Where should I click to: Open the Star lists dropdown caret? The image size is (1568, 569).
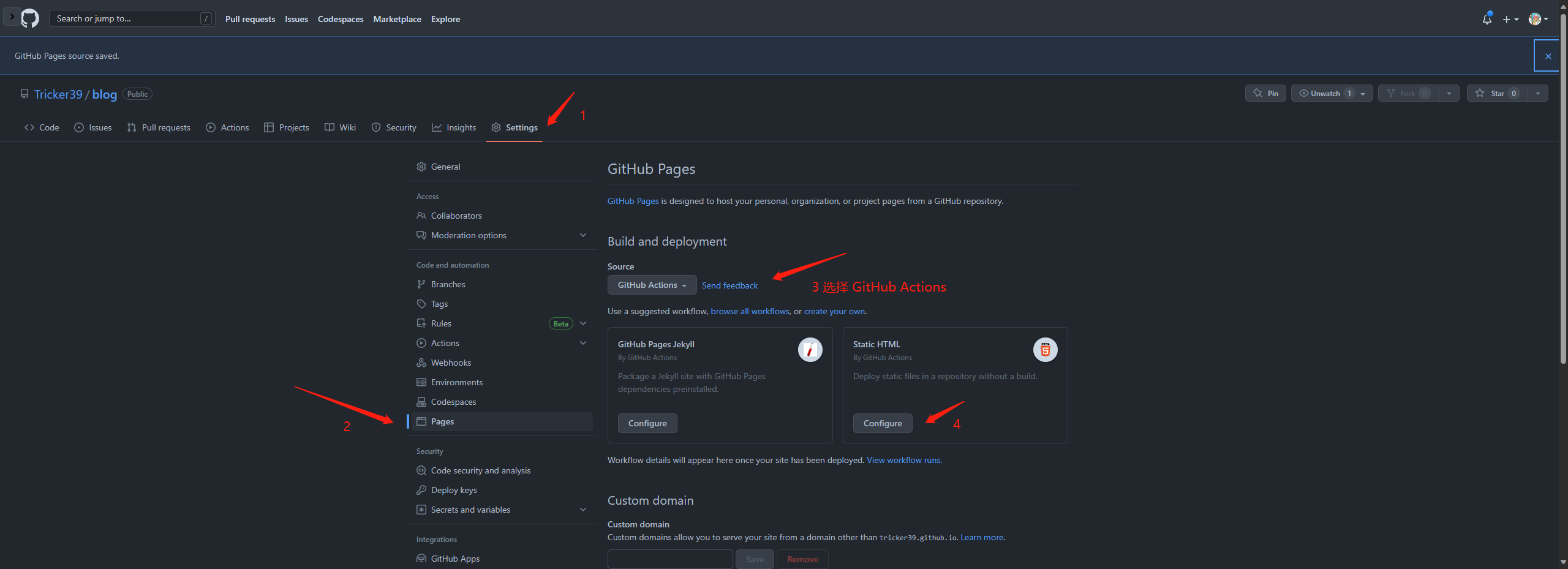1538,93
